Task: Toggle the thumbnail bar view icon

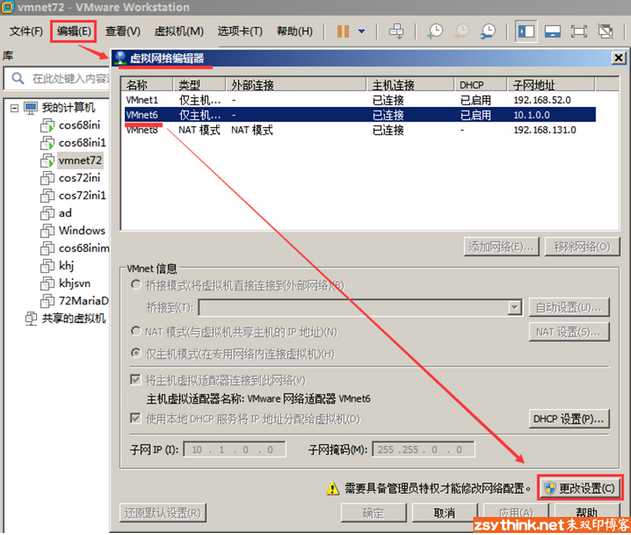Action: click(x=552, y=31)
